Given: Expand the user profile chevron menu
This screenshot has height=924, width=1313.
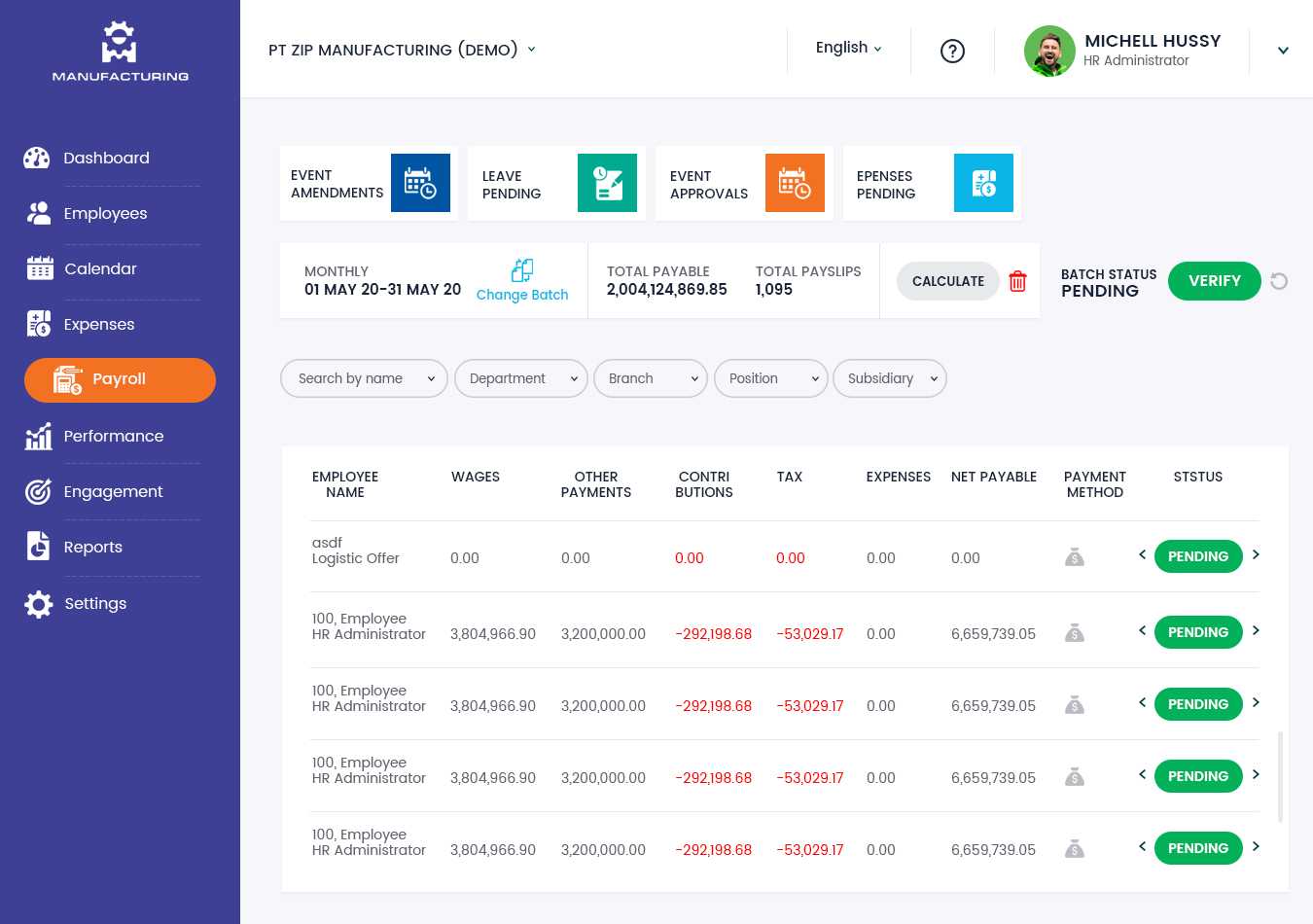Looking at the screenshot, I should coord(1283,51).
